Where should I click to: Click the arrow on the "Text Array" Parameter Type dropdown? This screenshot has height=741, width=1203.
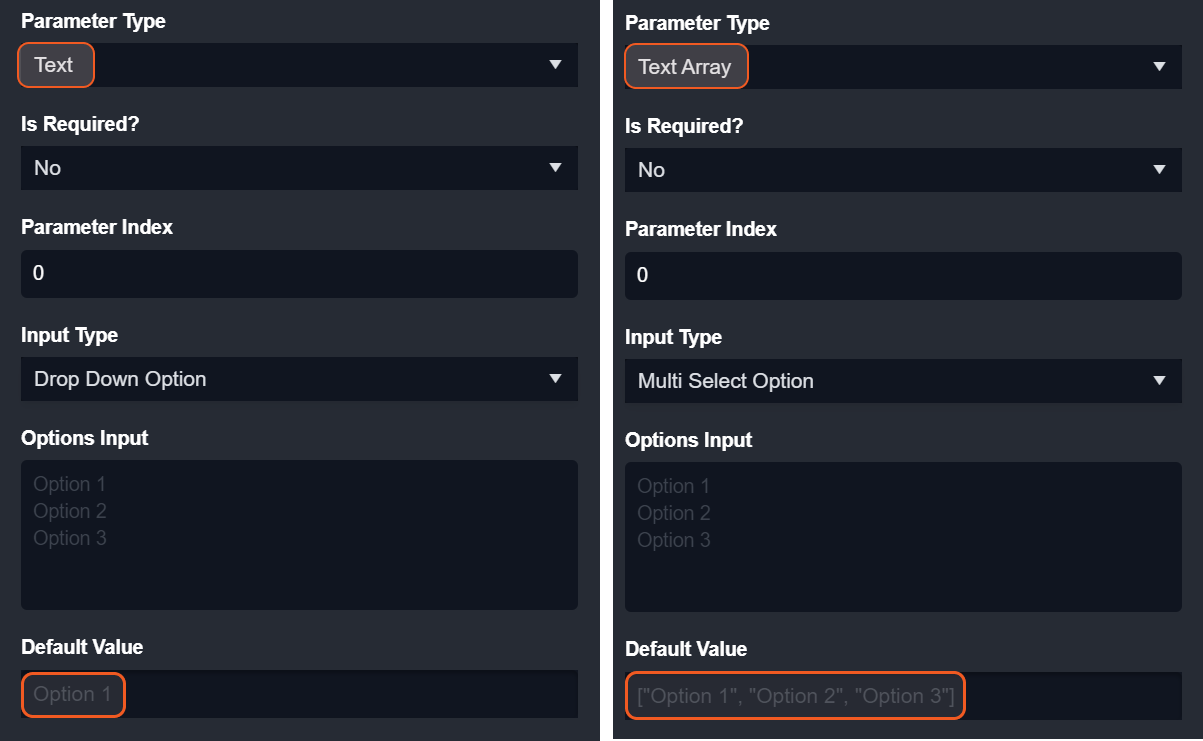pos(1159,67)
